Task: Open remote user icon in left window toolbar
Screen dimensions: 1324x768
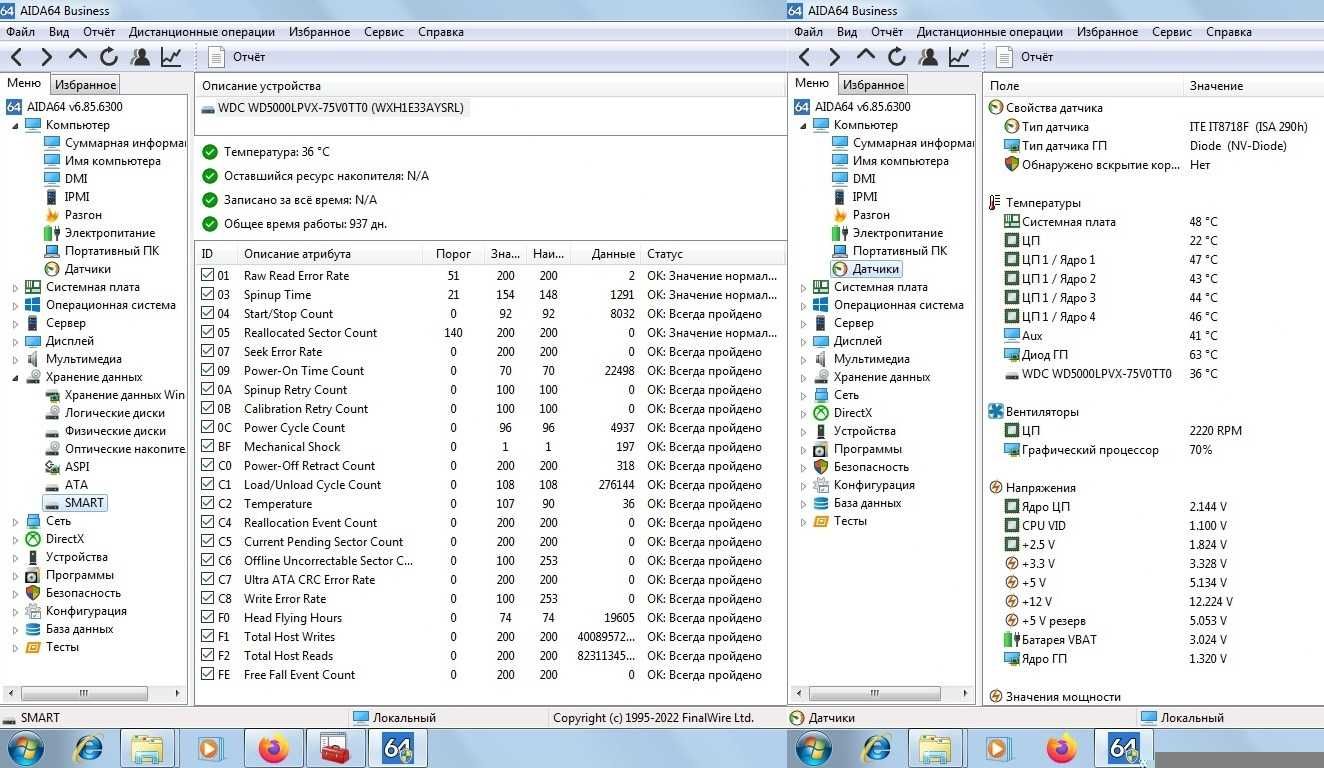Action: 140,57
